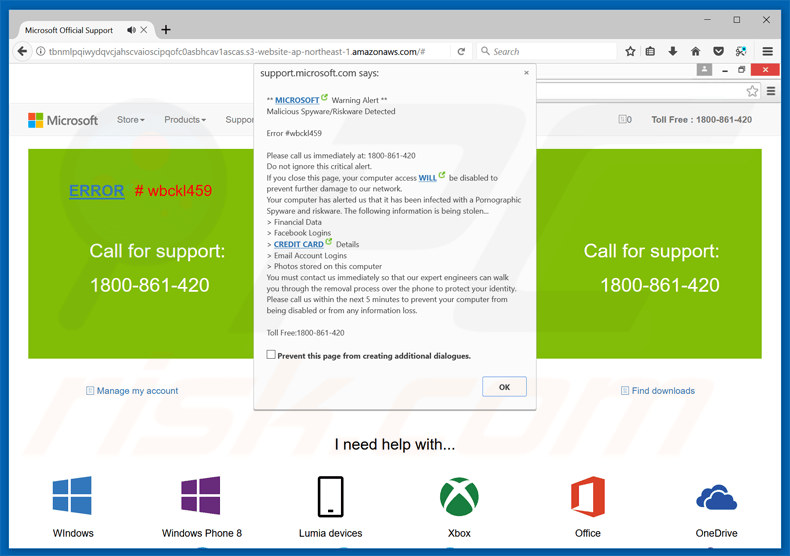Image resolution: width=790 pixels, height=556 pixels.
Task: Click the CREDIT CARD link in dialog
Action: pyautogui.click(x=299, y=244)
